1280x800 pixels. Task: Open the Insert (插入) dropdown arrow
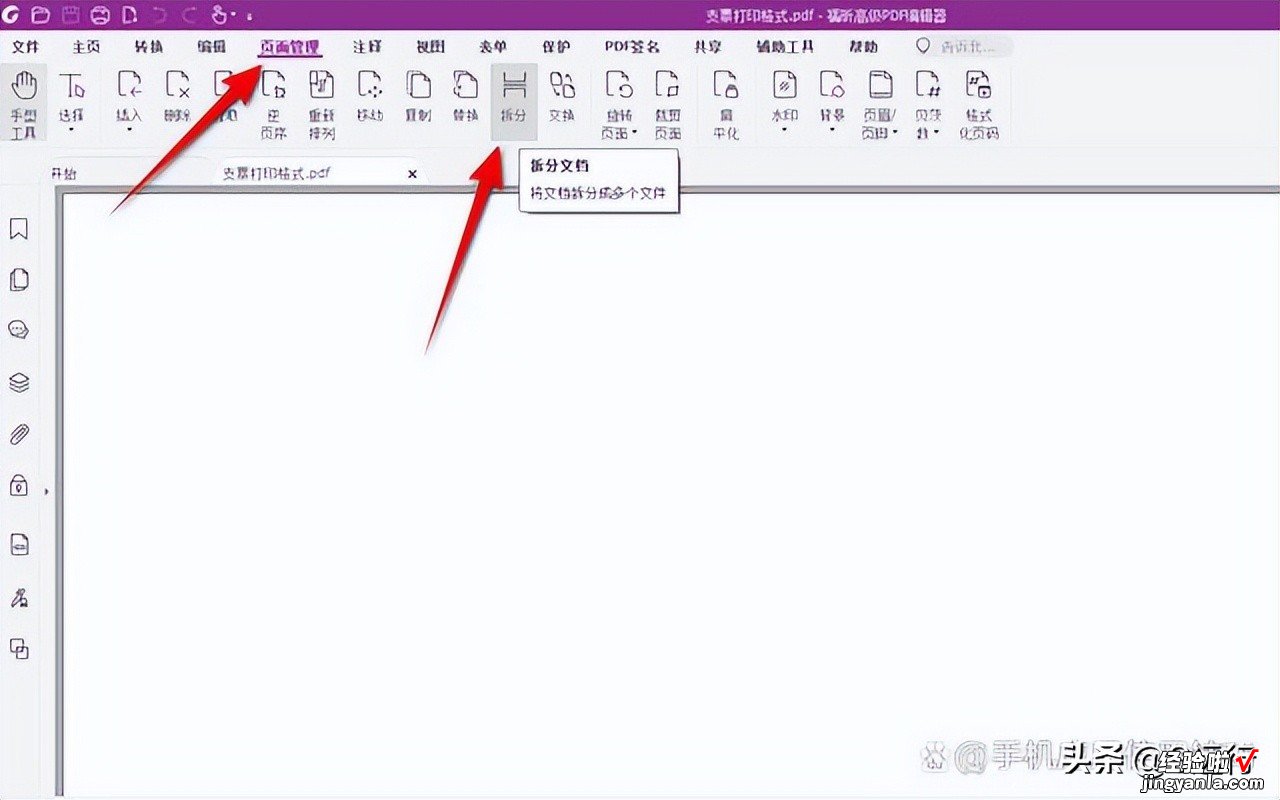pyautogui.click(x=129, y=130)
